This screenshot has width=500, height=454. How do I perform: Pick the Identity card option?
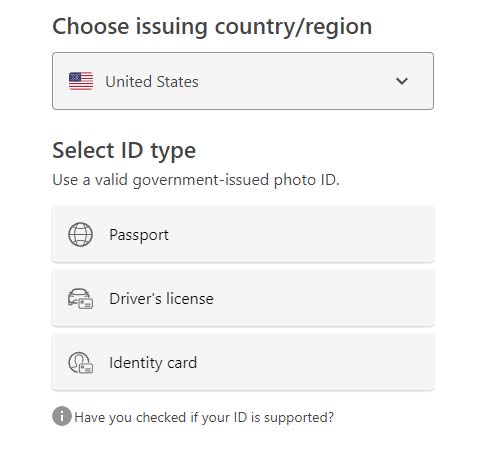pyautogui.click(x=243, y=363)
